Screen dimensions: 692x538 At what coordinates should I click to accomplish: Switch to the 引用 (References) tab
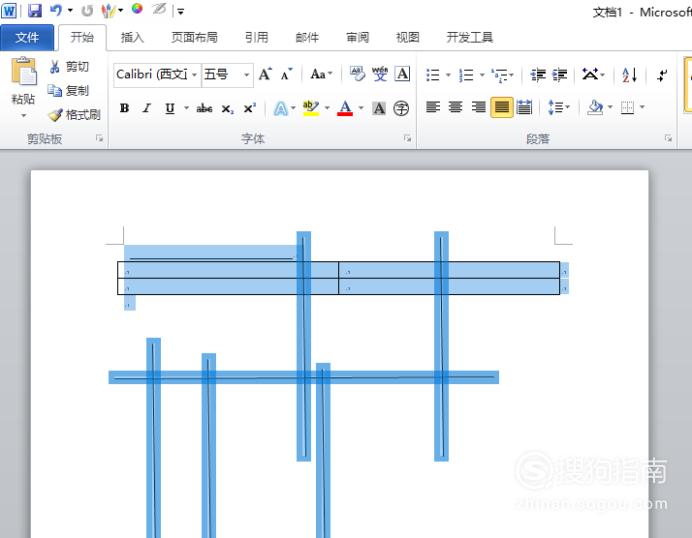pos(257,38)
